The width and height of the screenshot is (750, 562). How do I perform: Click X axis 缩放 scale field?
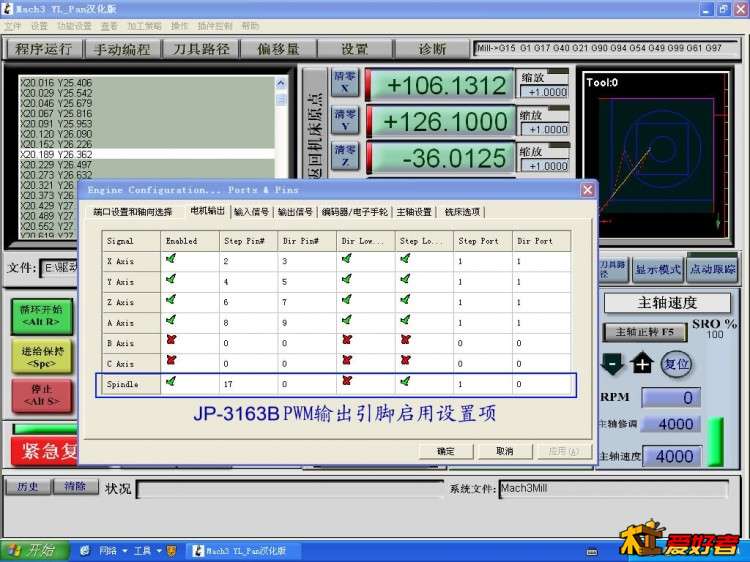[x=544, y=91]
